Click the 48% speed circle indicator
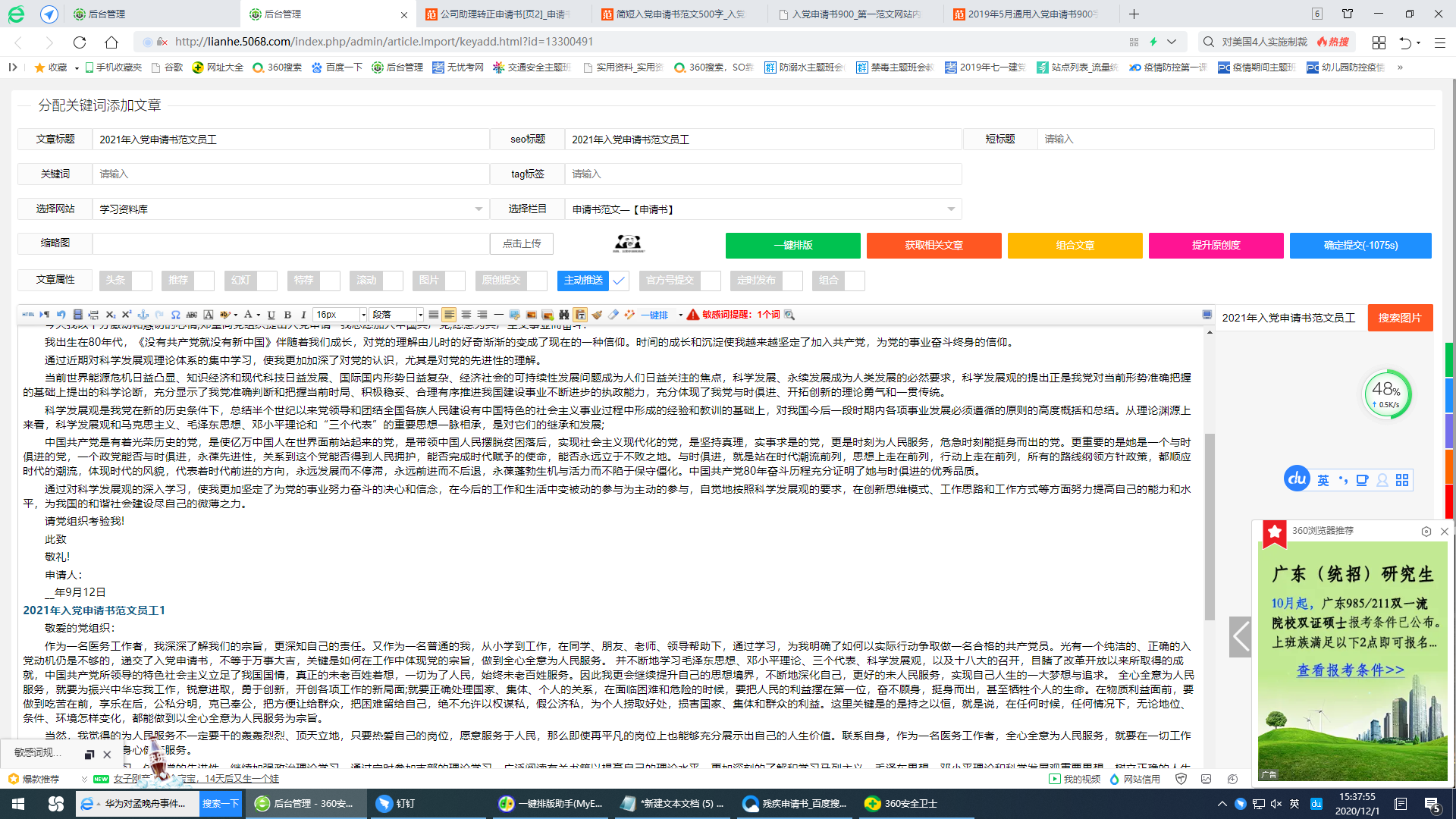 point(1388,394)
